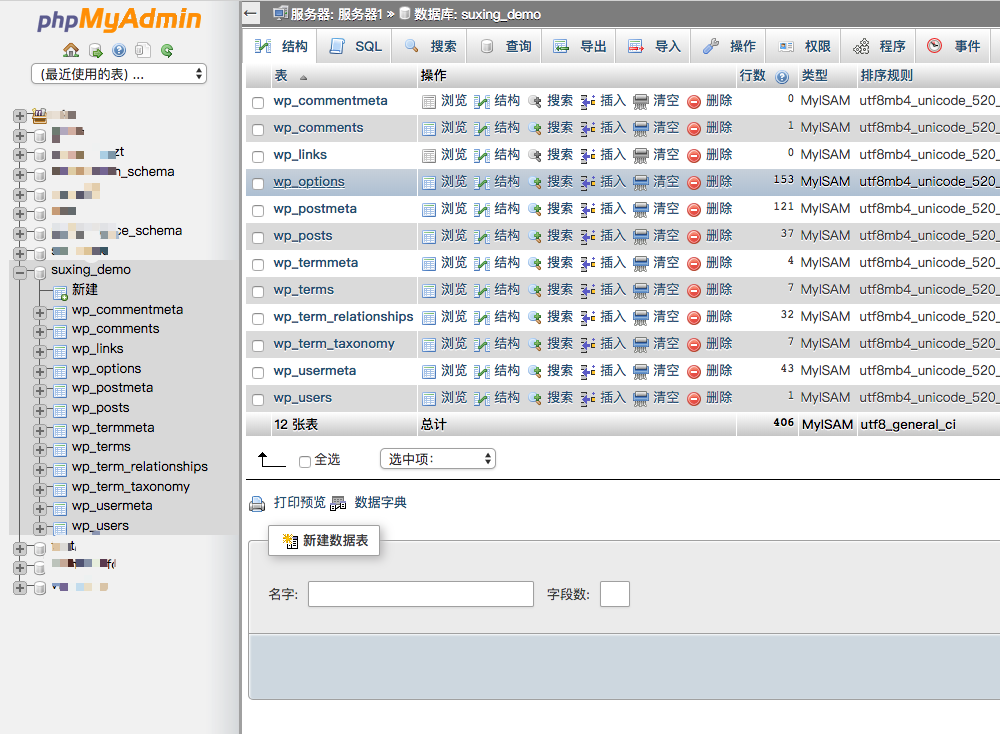Click the green reload navigation icon
This screenshot has width=1000, height=734.
point(167,50)
